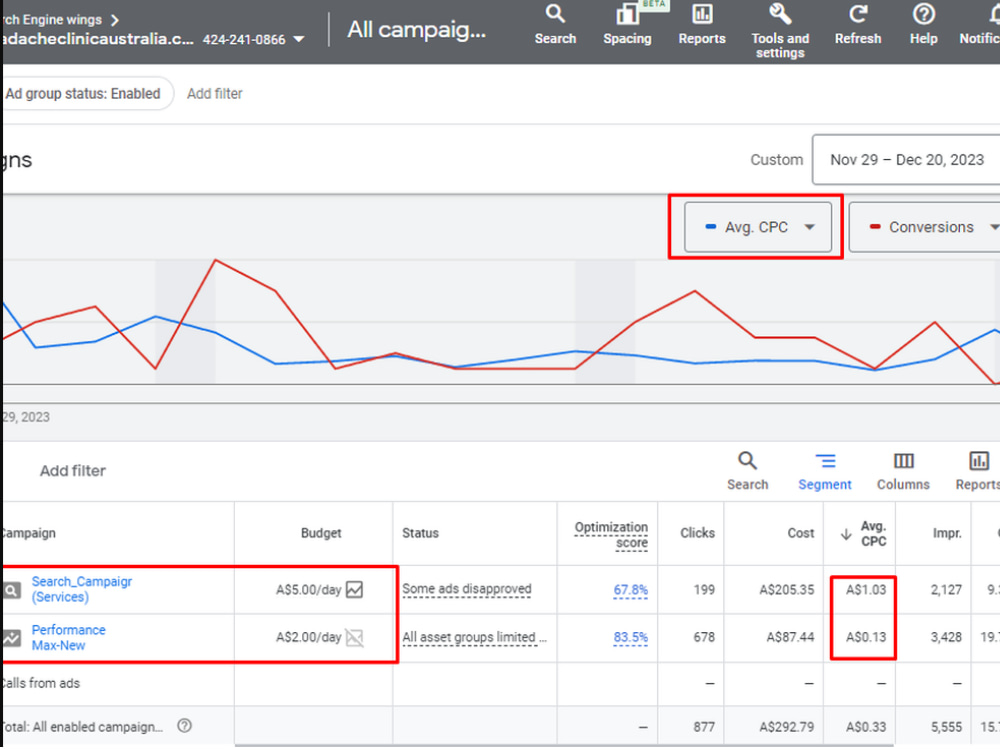Select the 2,127 impressions cell
Image resolution: width=1000 pixels, height=750 pixels.
coord(946,590)
